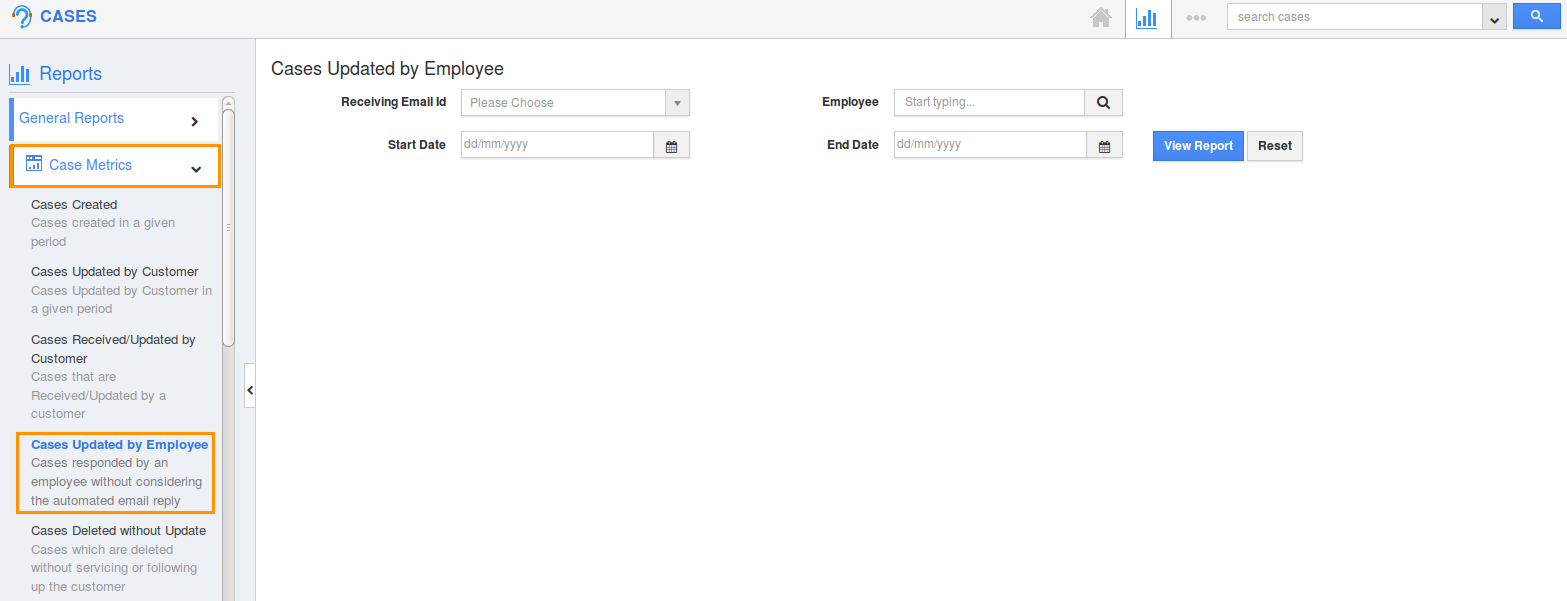Collapse the Case Metrics section
The image size is (1567, 601).
tap(195, 168)
